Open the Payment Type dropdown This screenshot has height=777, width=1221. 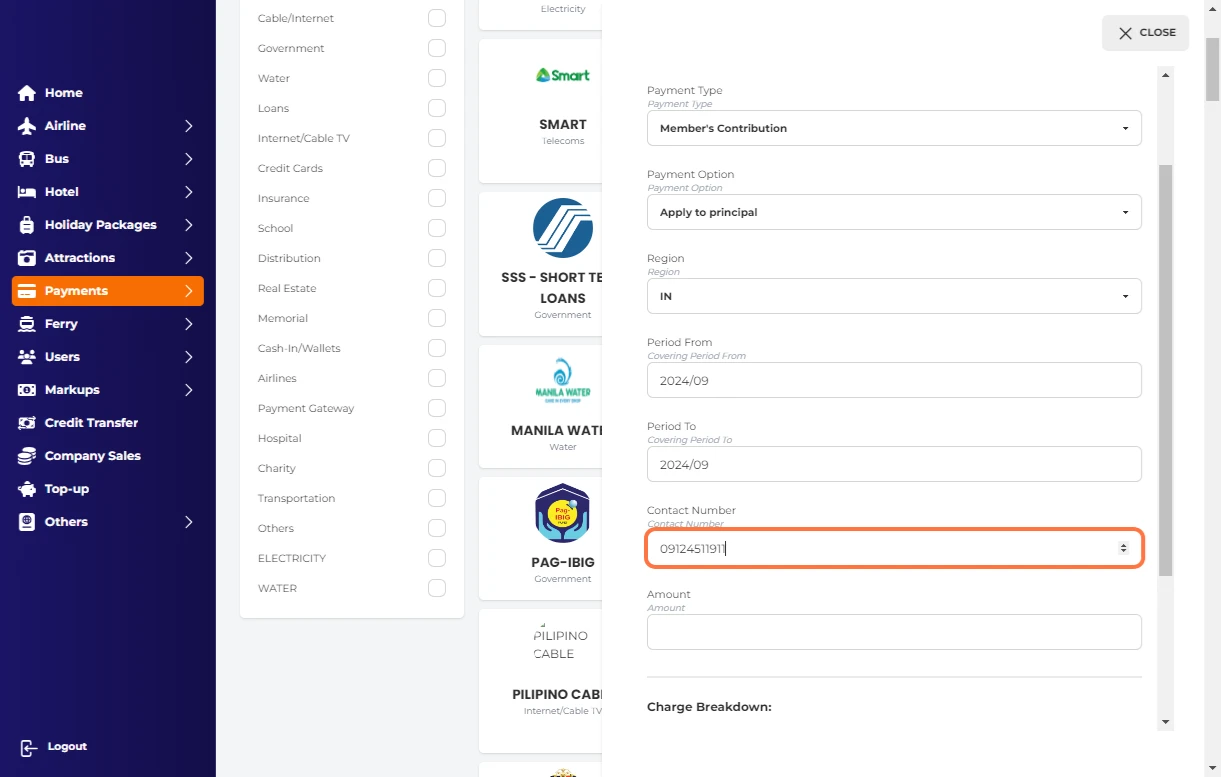click(893, 128)
